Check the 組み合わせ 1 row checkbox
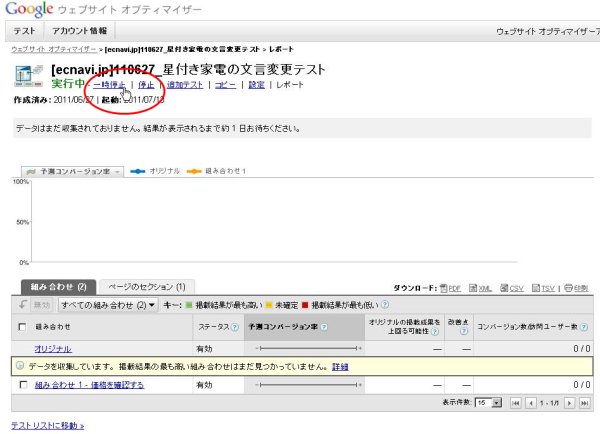600x434 pixels. (23, 385)
